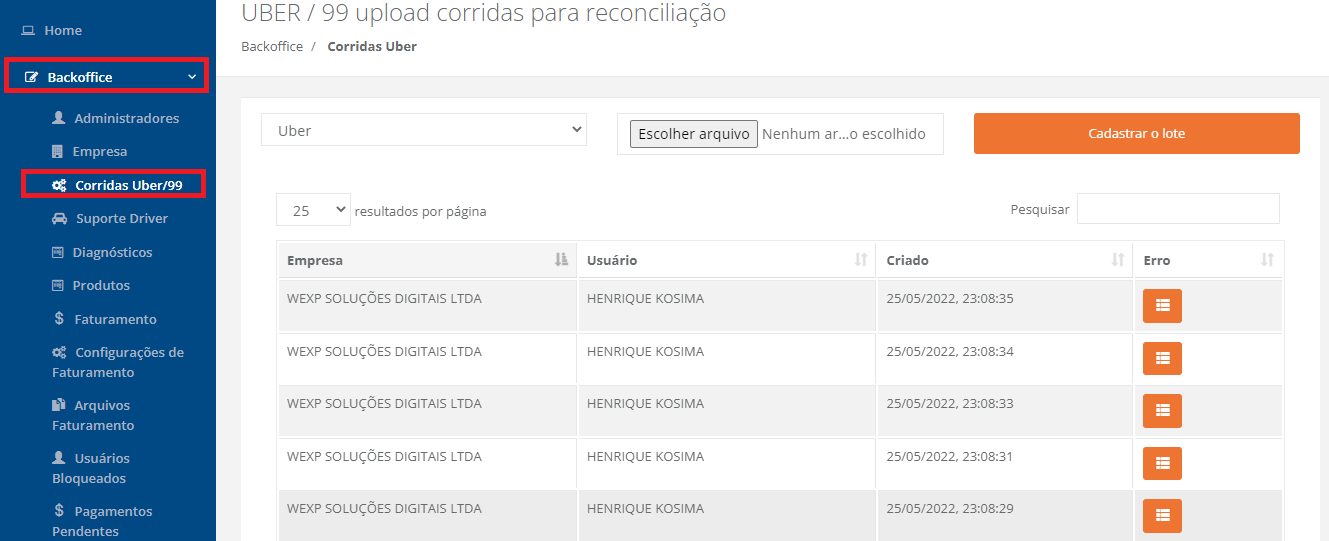1329x541 pixels.
Task: Click HENRIQUE KOSIMA in the 23:08:34 row
Action: pyautogui.click(x=645, y=351)
